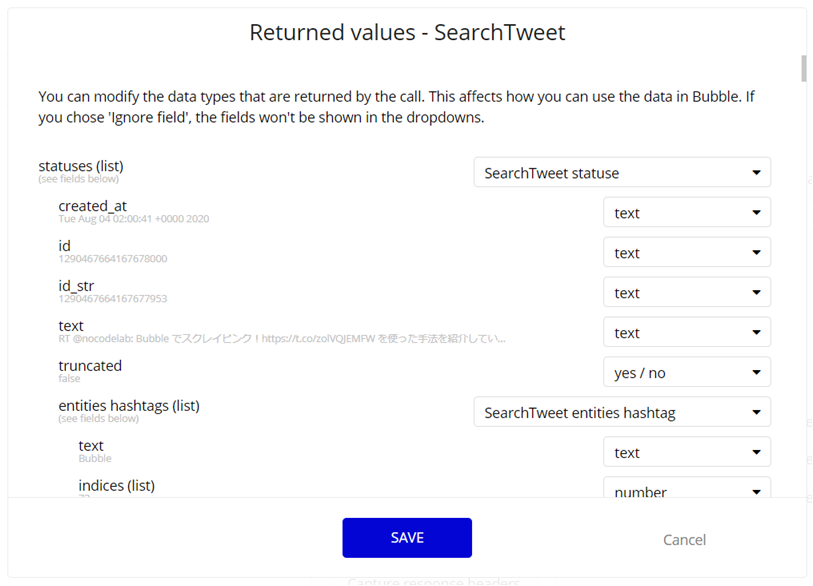Select data type for tweet text field
Image resolution: width=813 pixels, height=586 pixels.
(x=686, y=332)
